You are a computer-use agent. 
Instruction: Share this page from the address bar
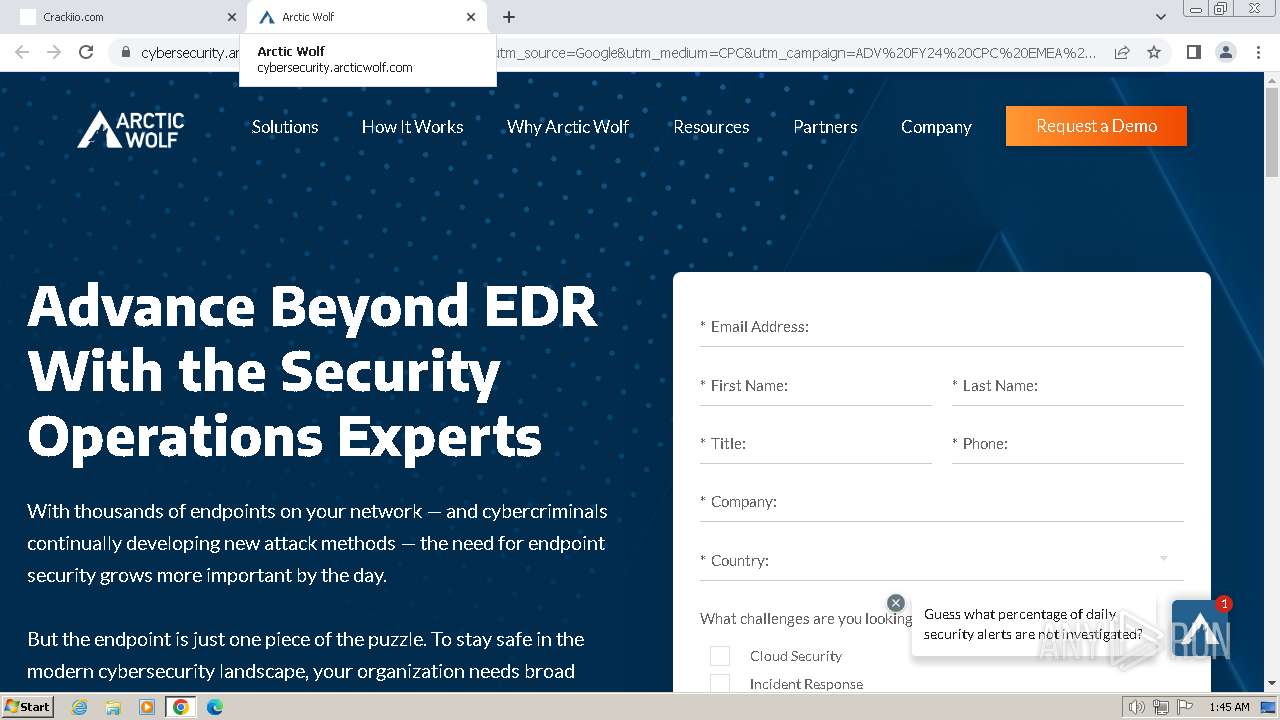tap(1122, 52)
